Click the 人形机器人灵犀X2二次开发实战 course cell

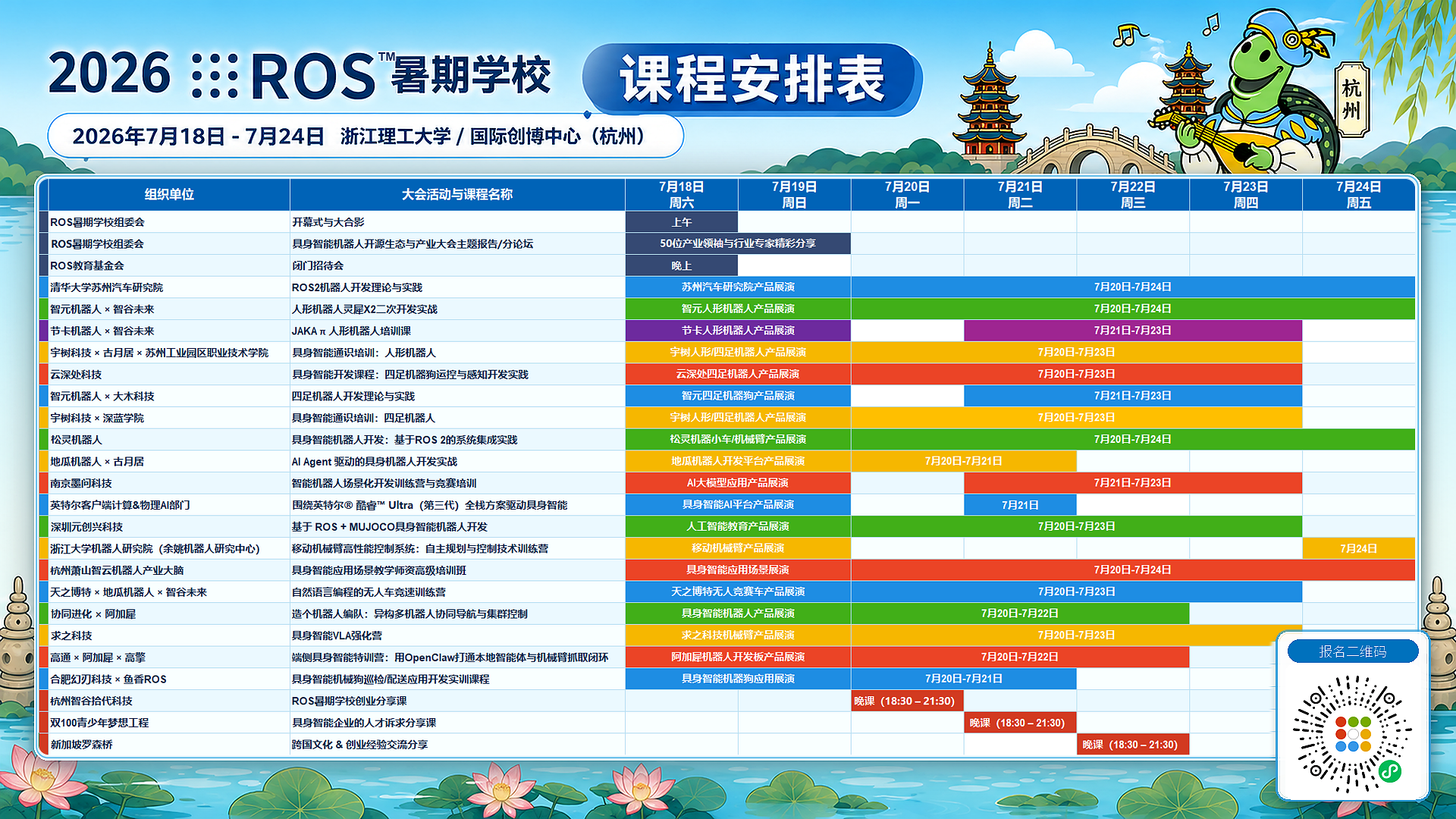(x=457, y=309)
